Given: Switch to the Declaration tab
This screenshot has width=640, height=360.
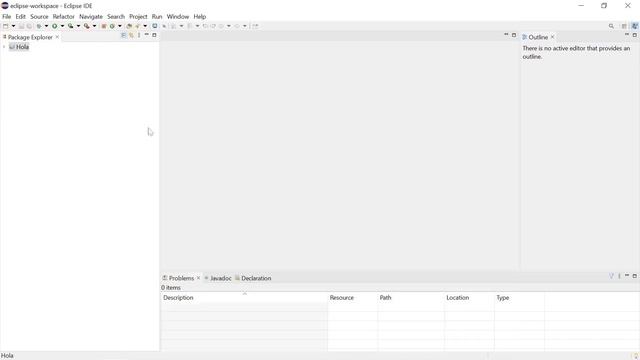Looking at the screenshot, I should pyautogui.click(x=253, y=278).
